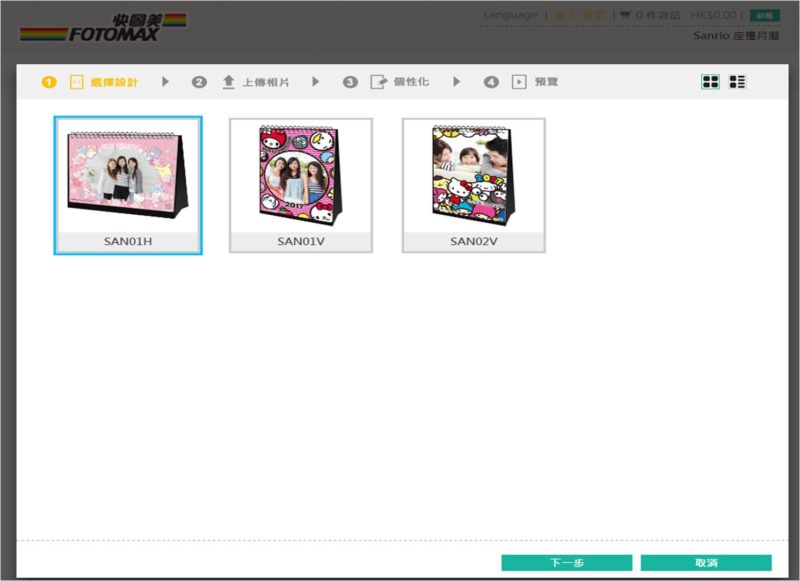Select the SAN01H calendar design

128,185
